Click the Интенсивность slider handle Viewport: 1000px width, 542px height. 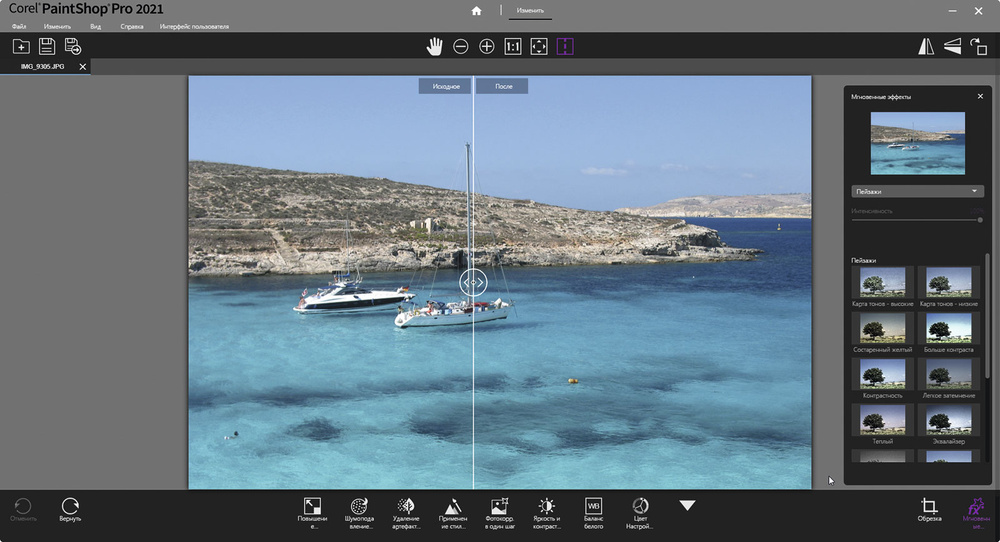click(x=979, y=220)
